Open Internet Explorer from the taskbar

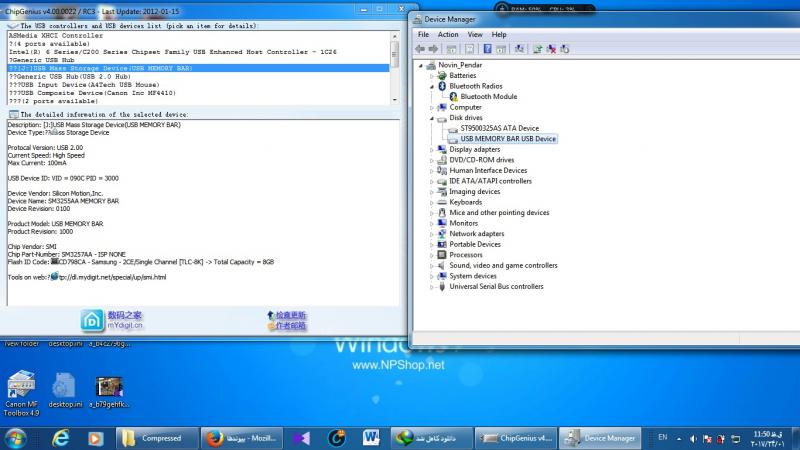(x=60, y=438)
